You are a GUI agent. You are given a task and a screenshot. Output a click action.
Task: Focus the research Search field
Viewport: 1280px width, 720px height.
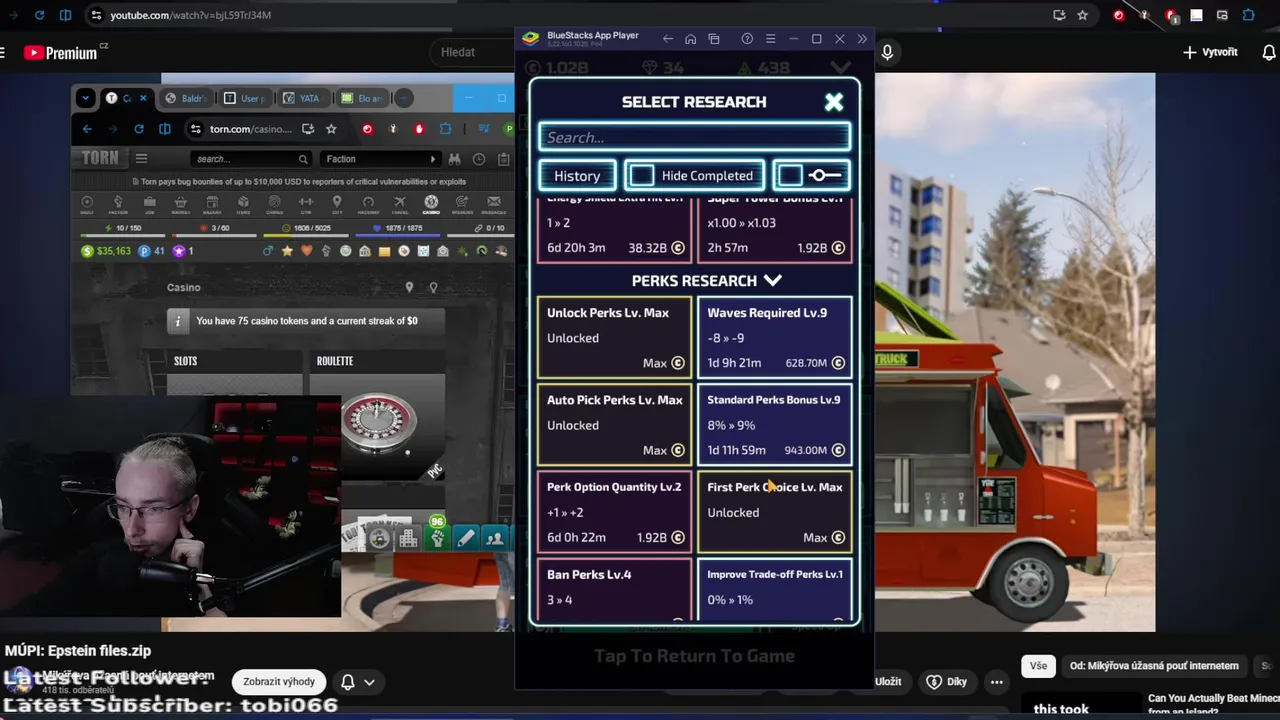point(694,137)
